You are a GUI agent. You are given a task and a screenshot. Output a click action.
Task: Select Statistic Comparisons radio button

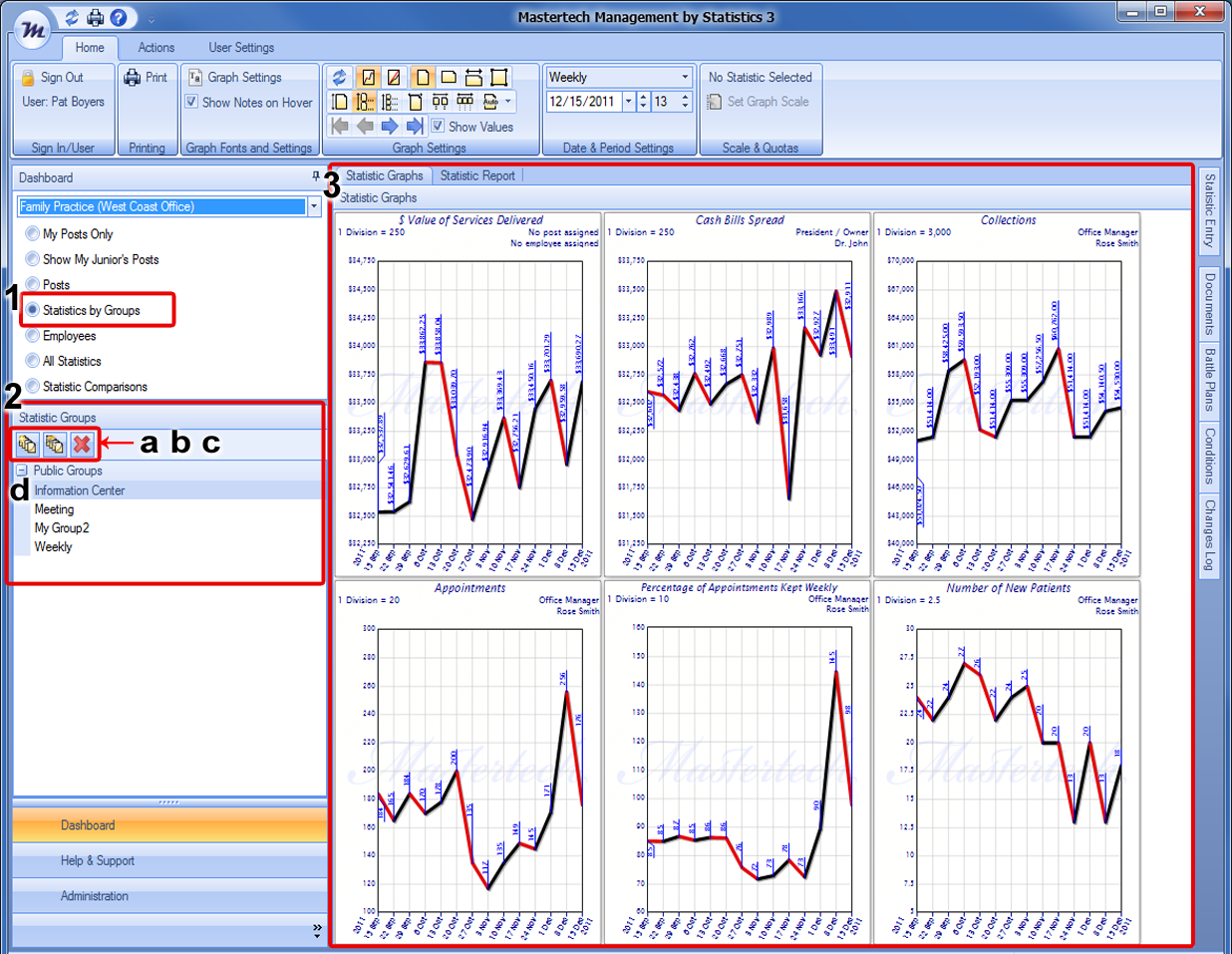pos(33,386)
